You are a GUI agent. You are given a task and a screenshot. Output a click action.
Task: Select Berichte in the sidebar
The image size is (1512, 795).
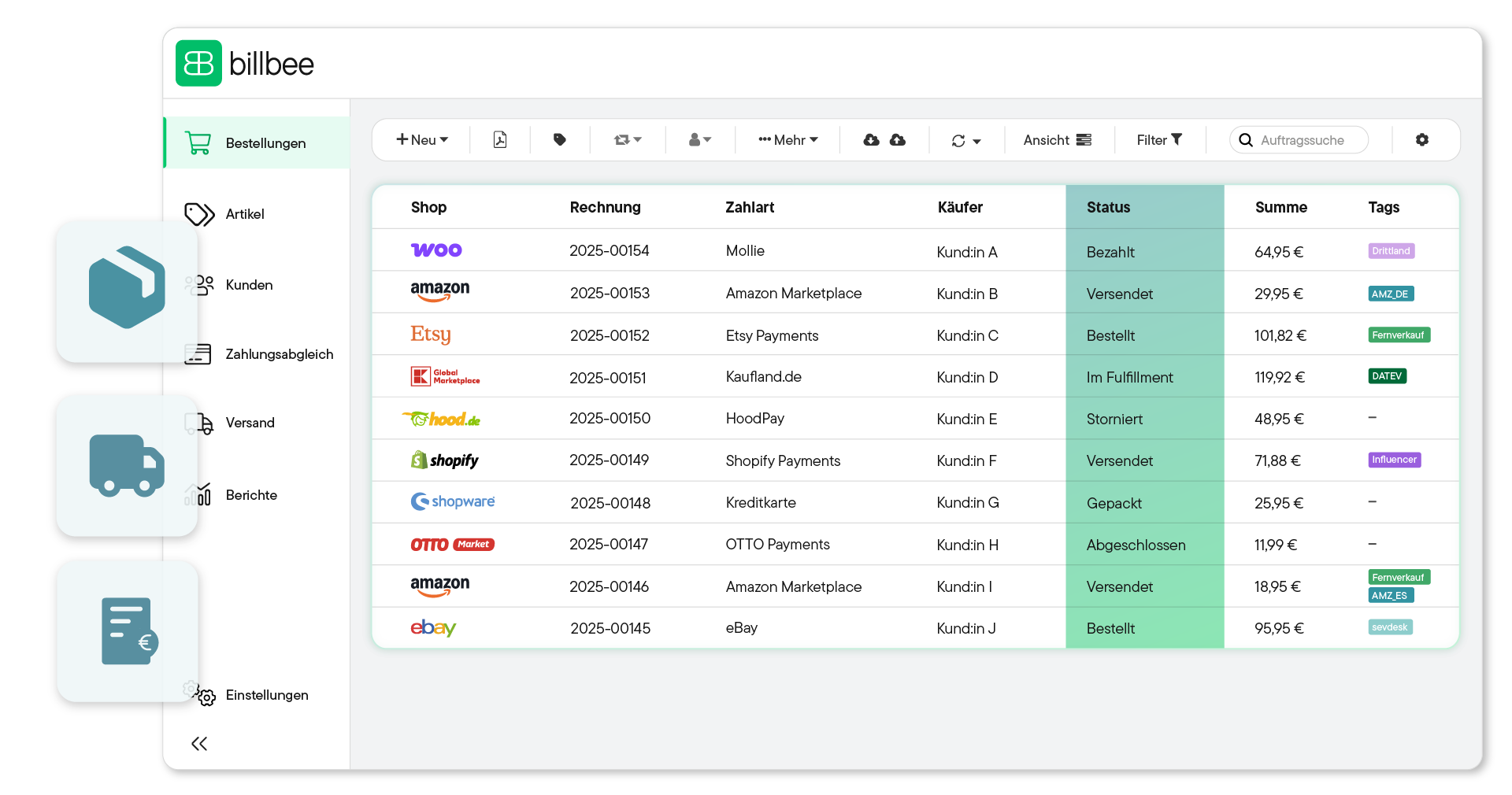click(x=199, y=495)
